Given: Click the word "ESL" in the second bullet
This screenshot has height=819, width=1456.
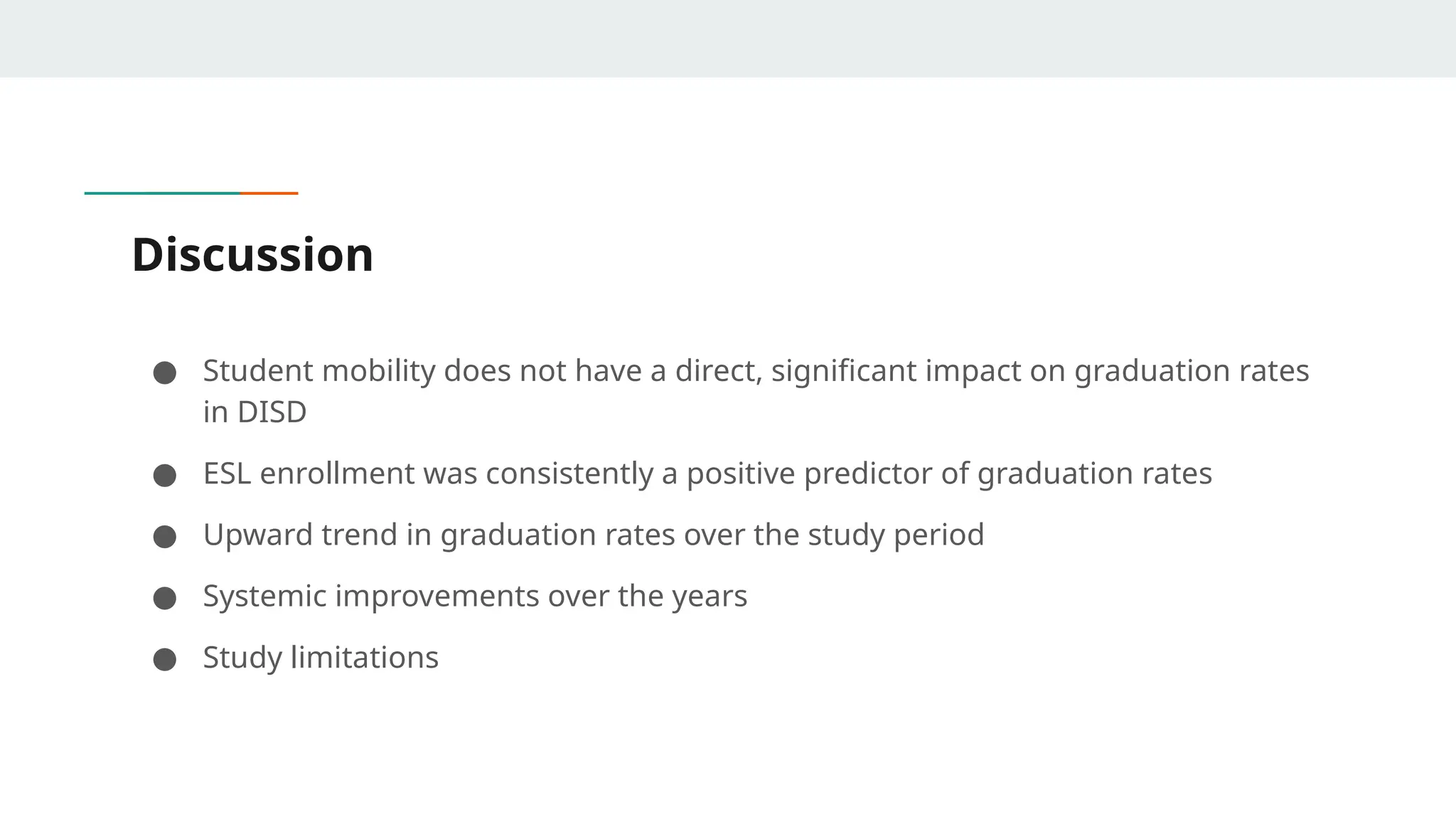Looking at the screenshot, I should (x=227, y=473).
